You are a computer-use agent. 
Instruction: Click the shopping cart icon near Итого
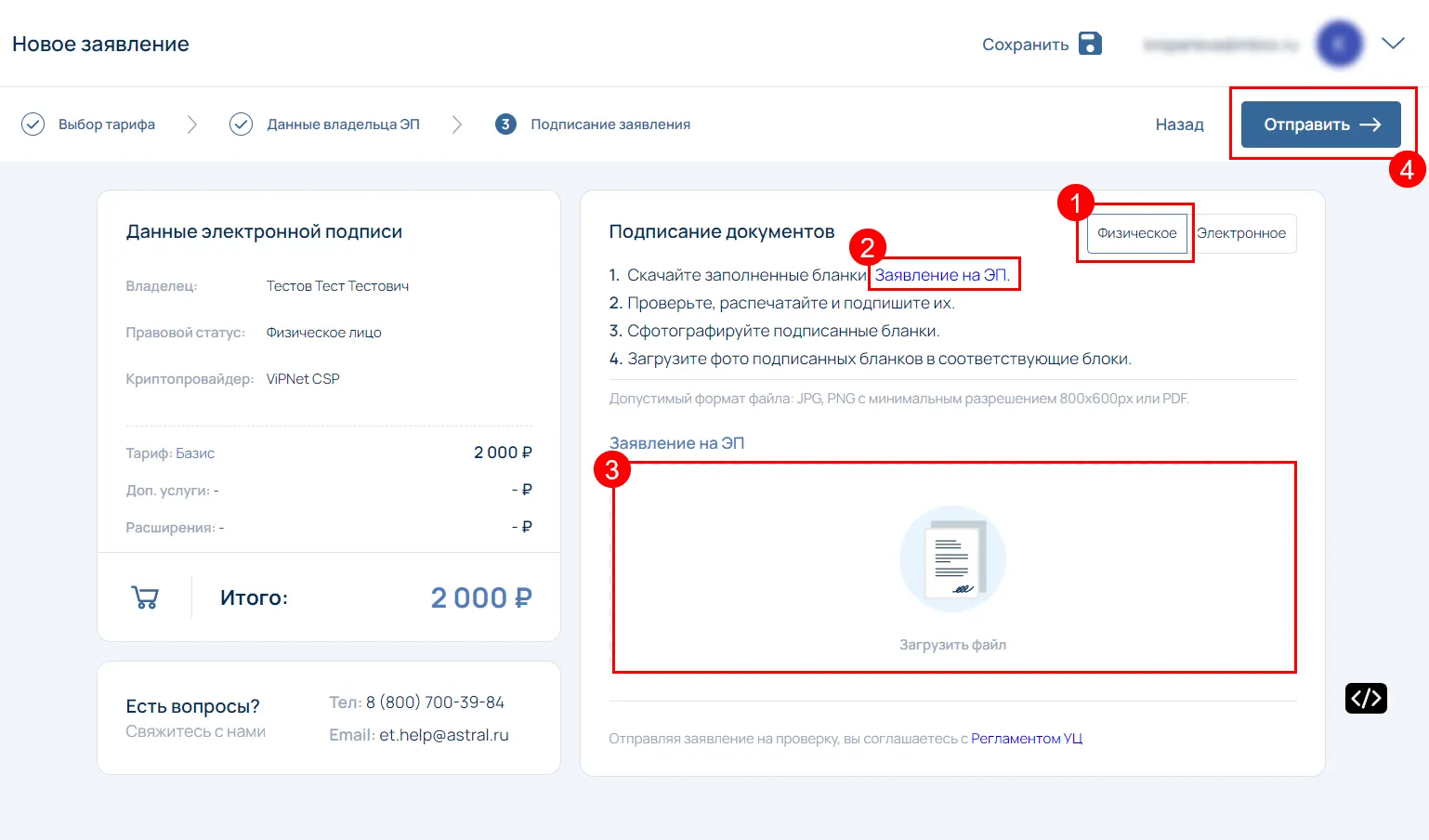tap(145, 597)
